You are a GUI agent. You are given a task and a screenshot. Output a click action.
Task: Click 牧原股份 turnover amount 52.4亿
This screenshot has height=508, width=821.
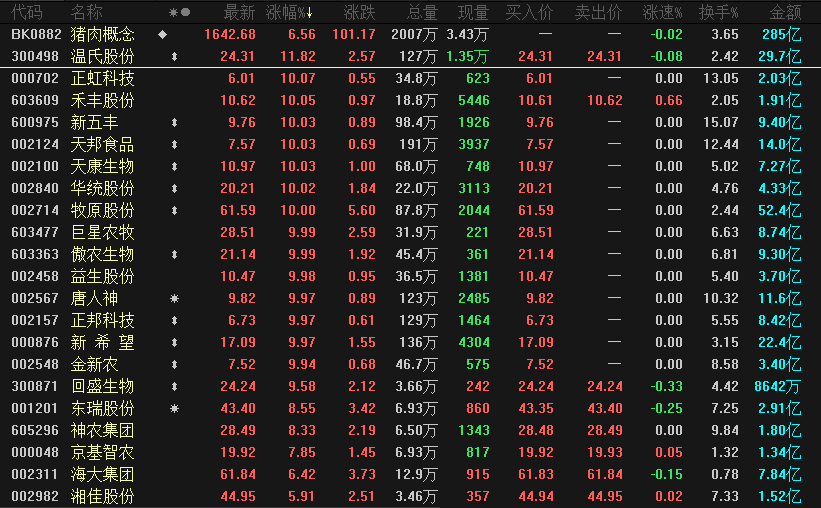tap(780, 211)
